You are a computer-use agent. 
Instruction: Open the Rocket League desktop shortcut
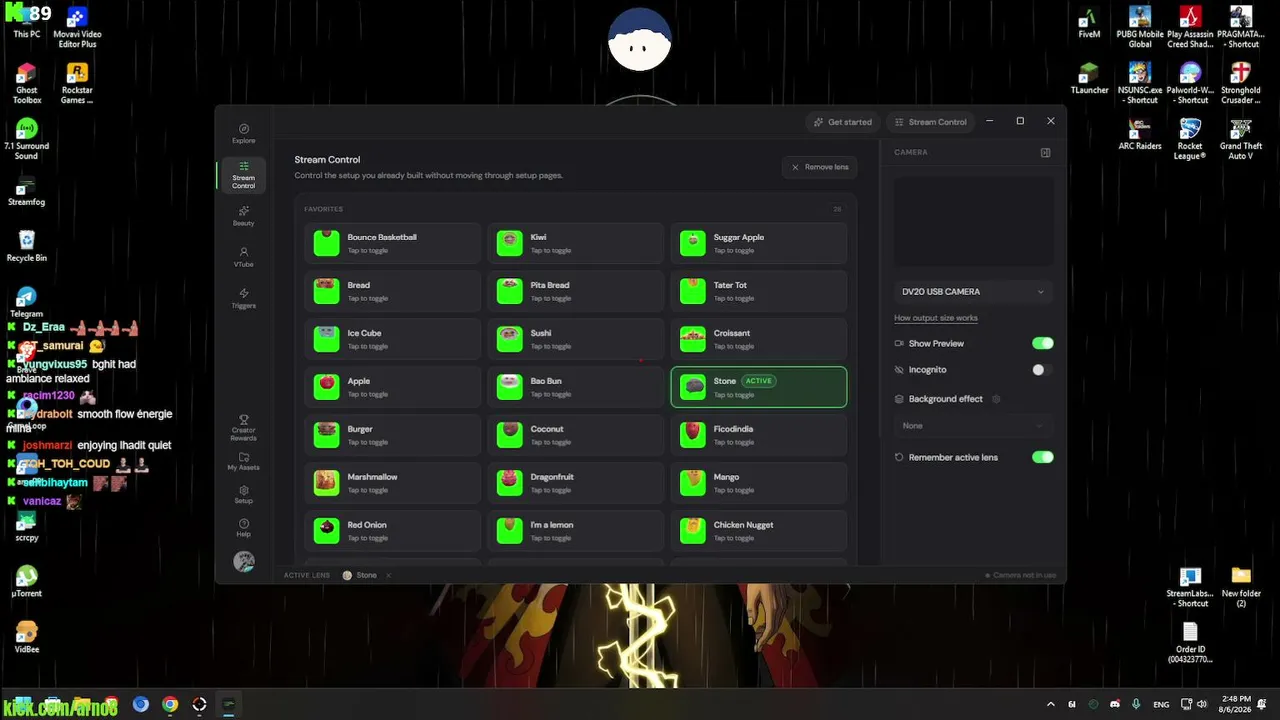coord(1190,139)
